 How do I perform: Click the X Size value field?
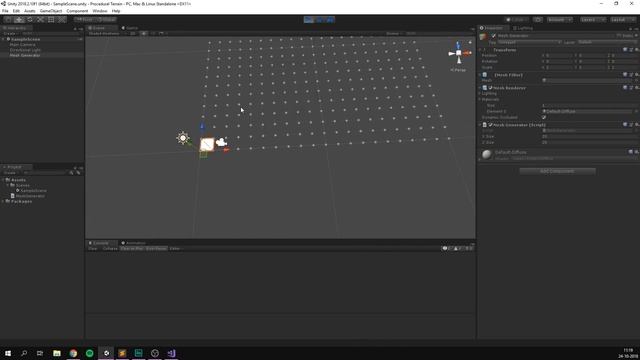(x=589, y=136)
